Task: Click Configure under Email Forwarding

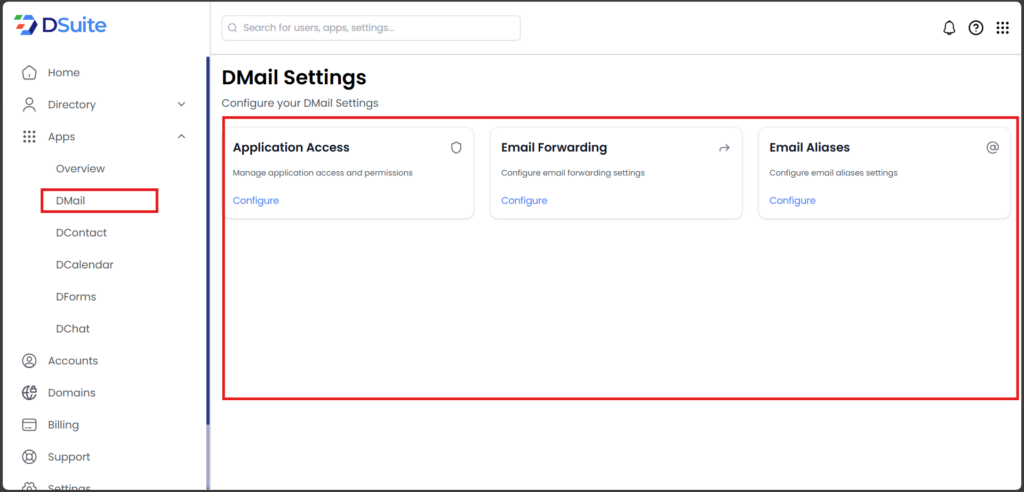Action: pos(524,200)
